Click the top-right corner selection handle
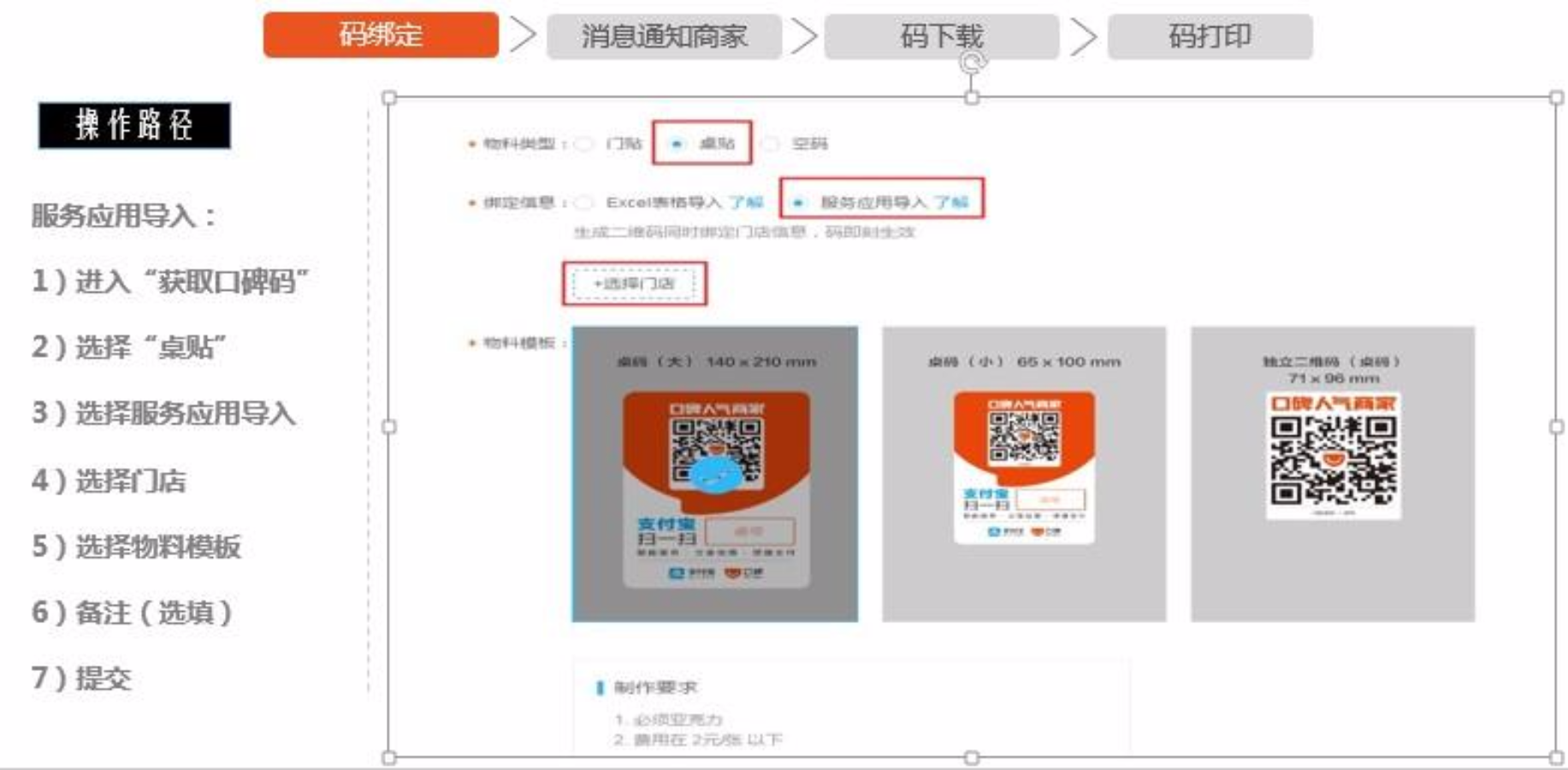 pos(1557,98)
